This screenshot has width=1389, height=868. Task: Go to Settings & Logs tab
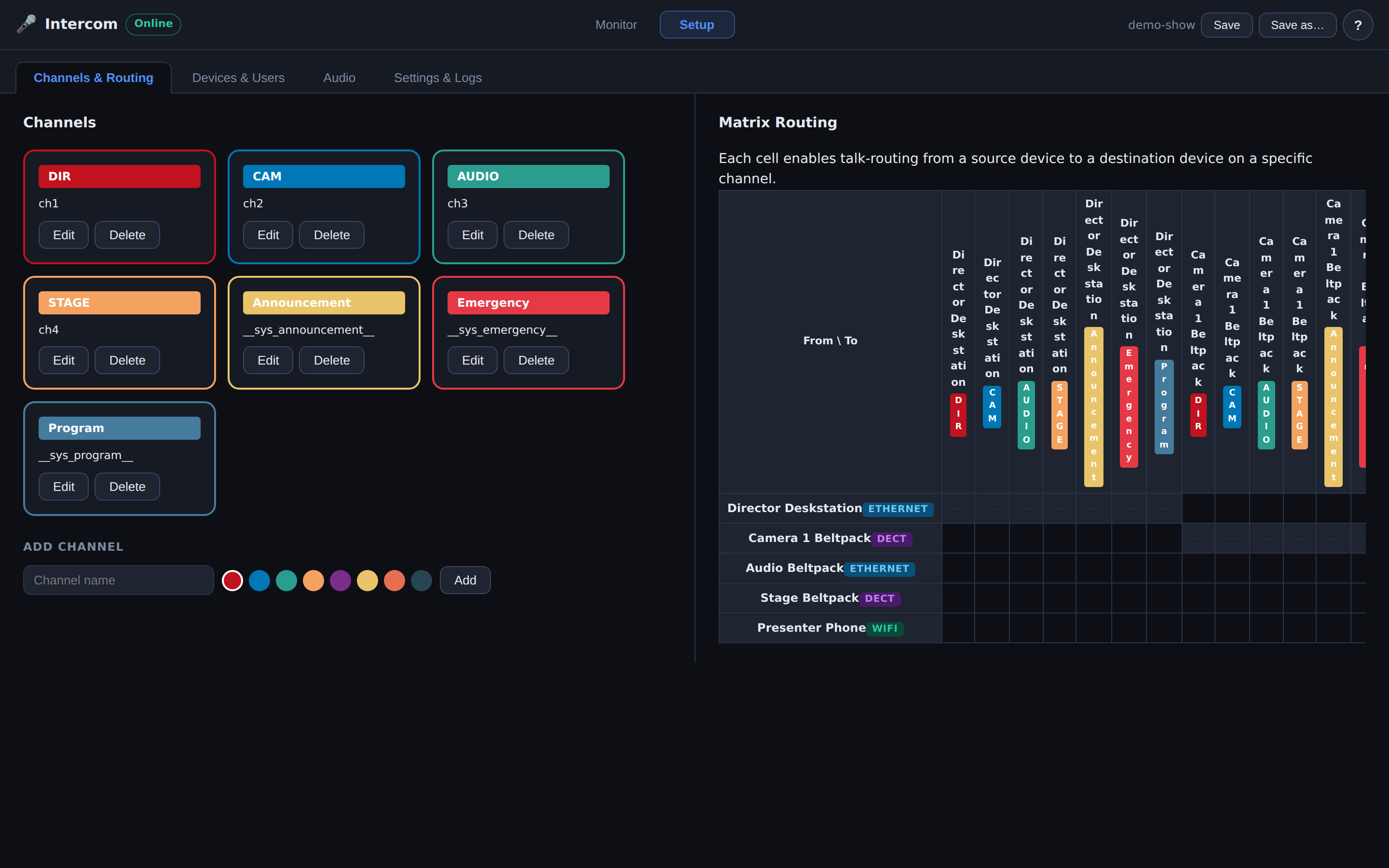coord(437,78)
